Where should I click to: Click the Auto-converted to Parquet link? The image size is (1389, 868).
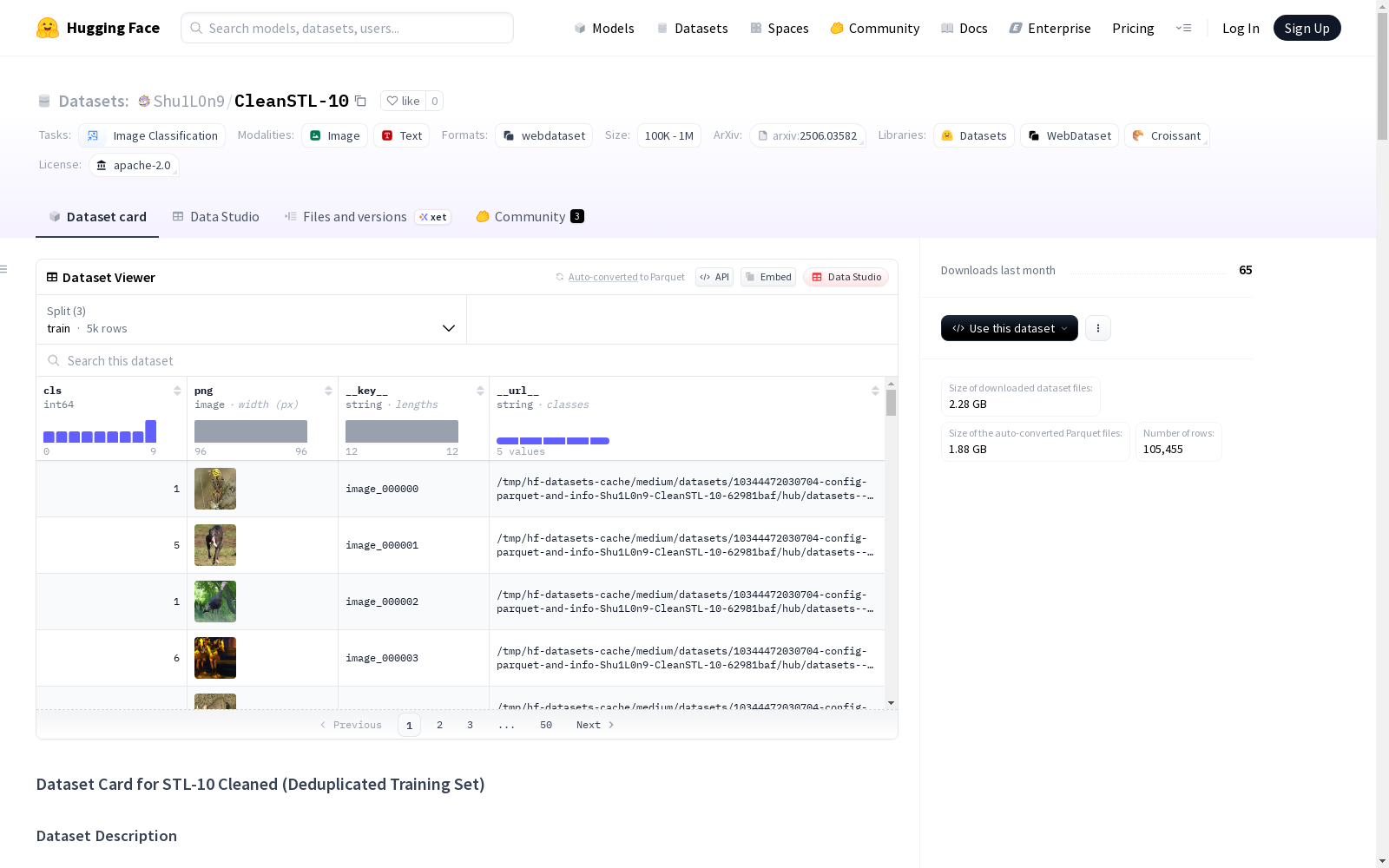point(627,277)
